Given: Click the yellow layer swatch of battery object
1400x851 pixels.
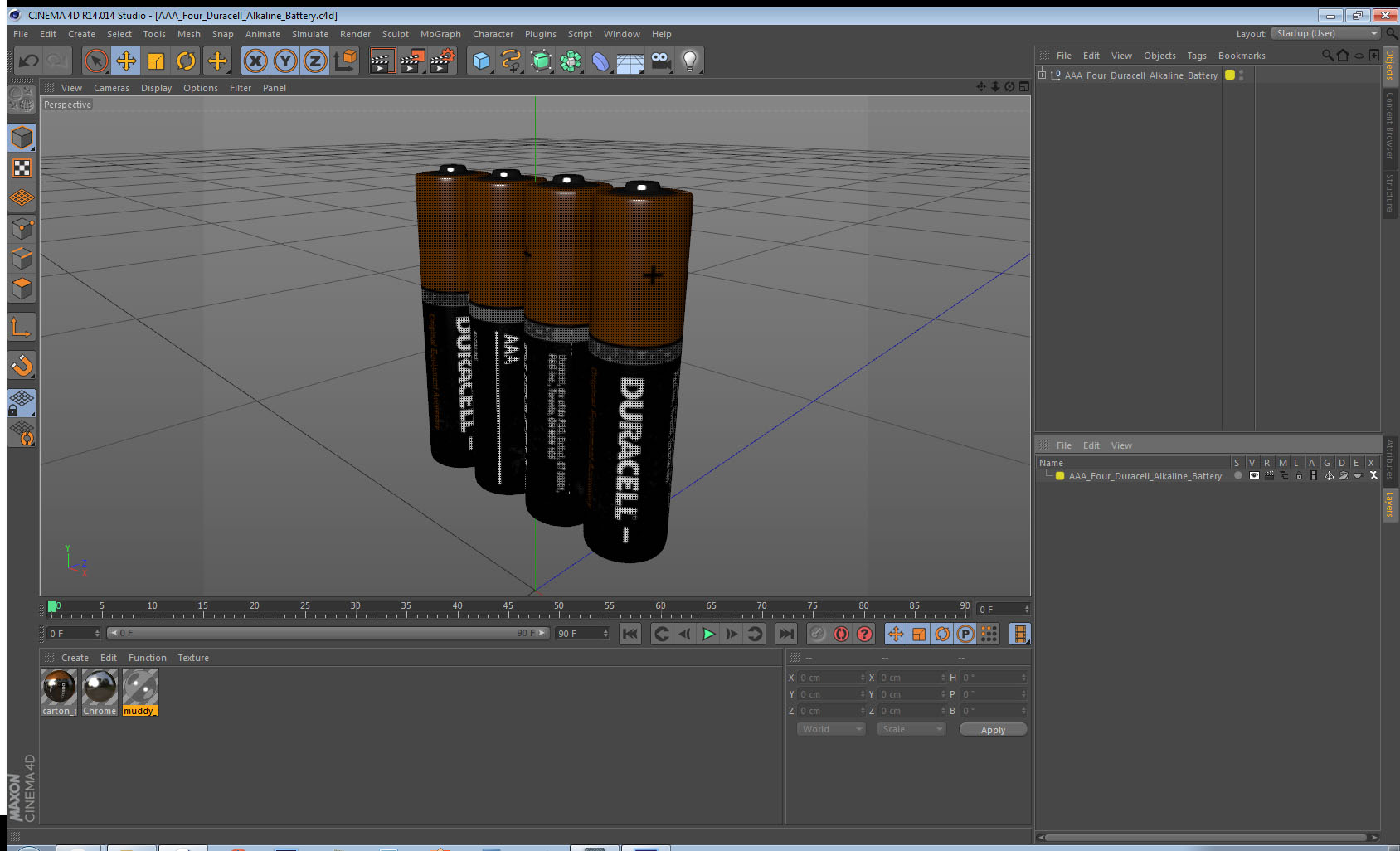Looking at the screenshot, I should (x=1230, y=75).
